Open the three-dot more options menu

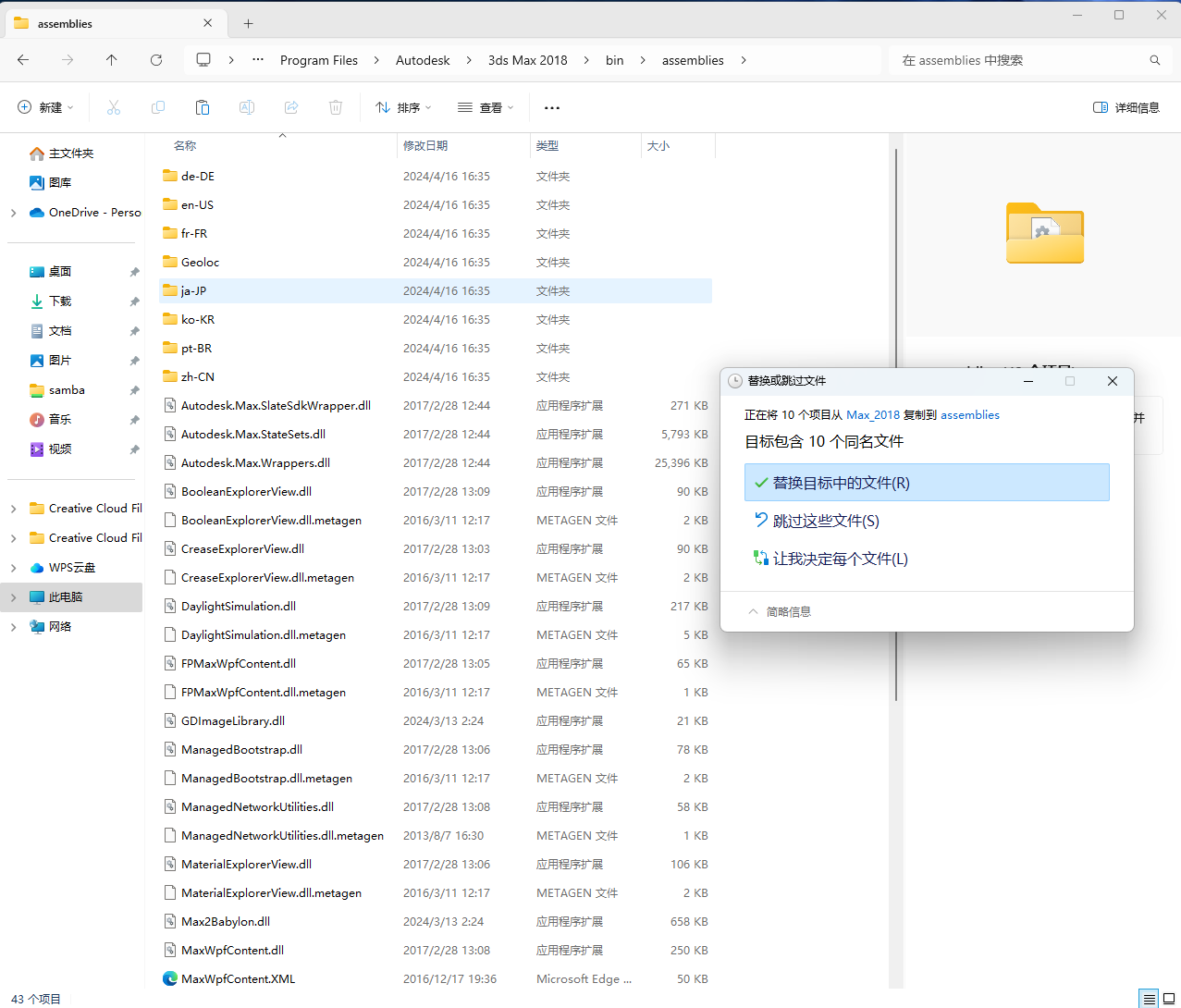[552, 108]
